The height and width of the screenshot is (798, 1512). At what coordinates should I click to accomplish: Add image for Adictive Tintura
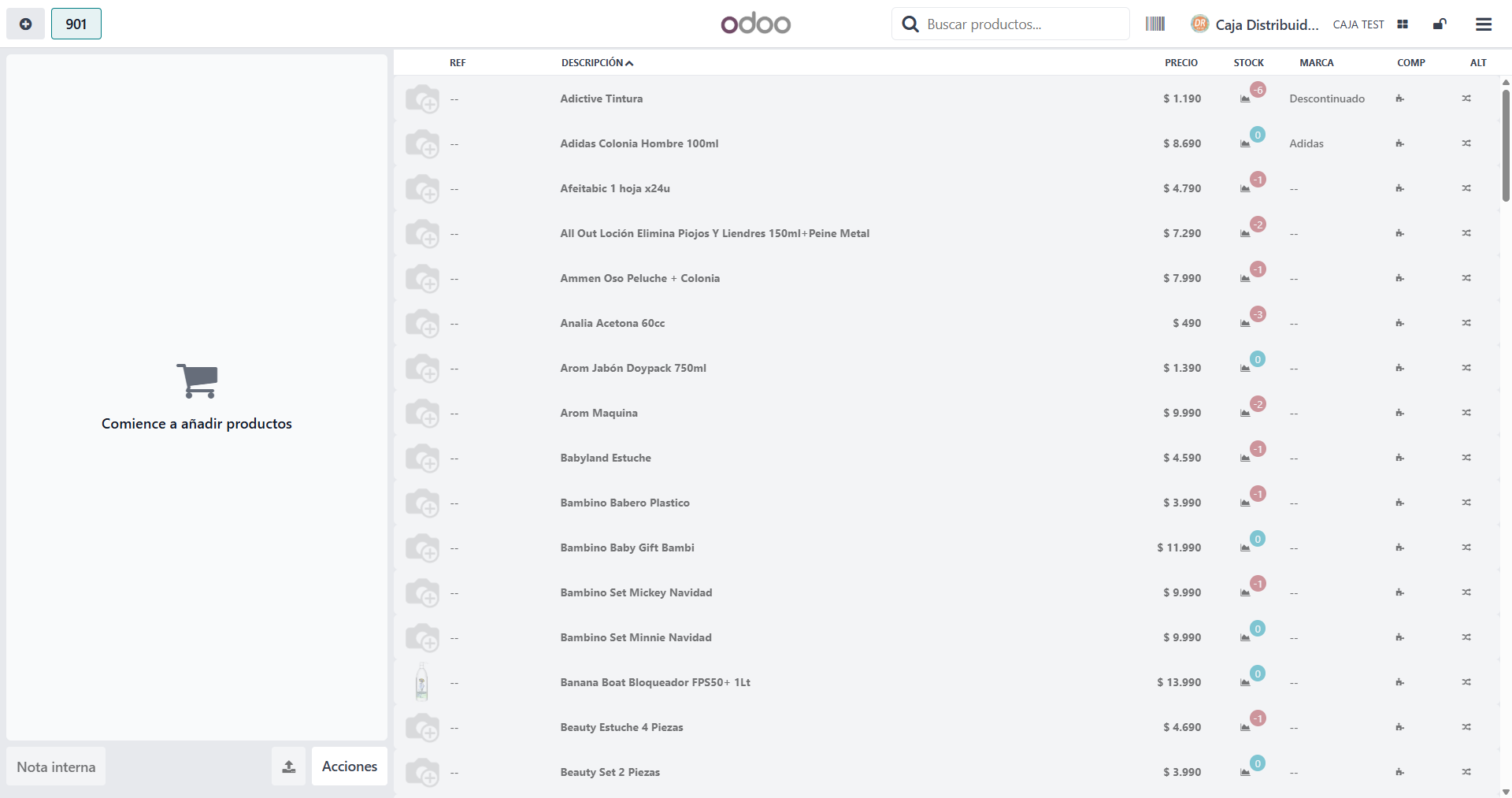422,99
